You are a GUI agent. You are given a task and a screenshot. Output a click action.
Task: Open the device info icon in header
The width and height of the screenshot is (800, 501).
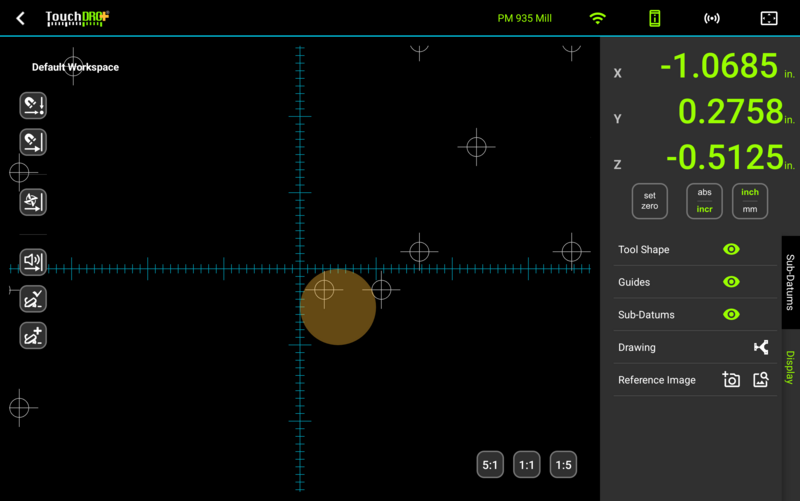click(655, 18)
